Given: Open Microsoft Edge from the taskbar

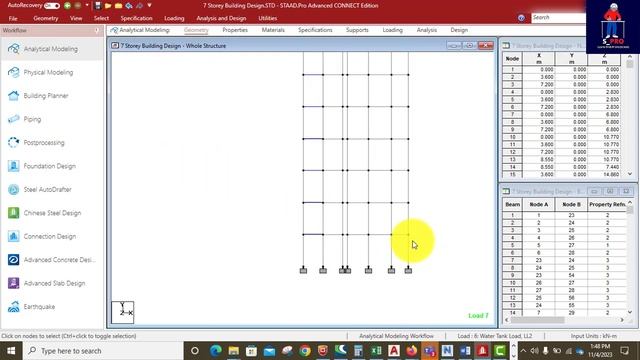Looking at the screenshot, I should tap(216, 351).
